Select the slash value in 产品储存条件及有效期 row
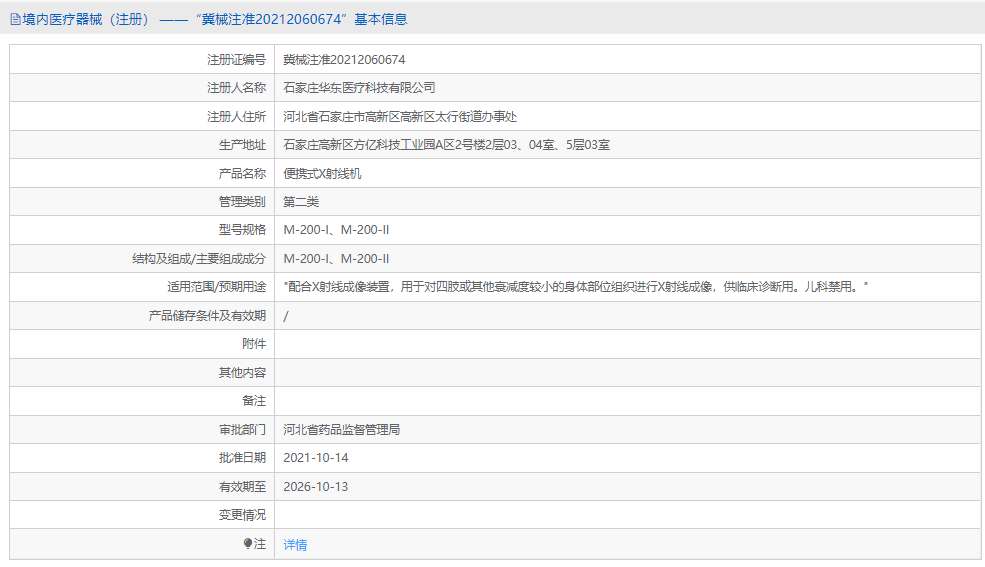Screen dimensions: 985x567 pos(286,316)
